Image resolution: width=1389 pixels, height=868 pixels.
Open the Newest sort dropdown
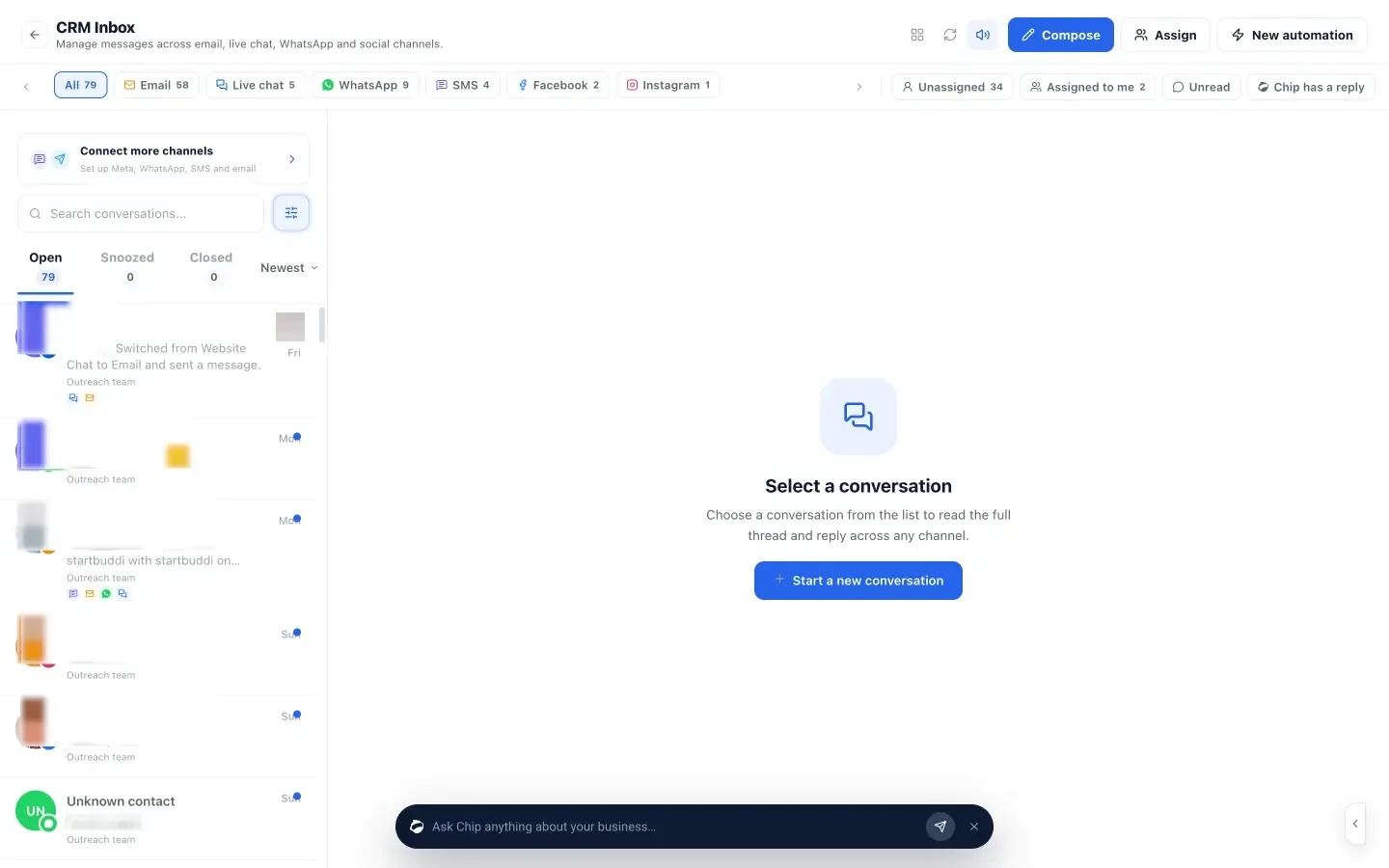tap(288, 268)
